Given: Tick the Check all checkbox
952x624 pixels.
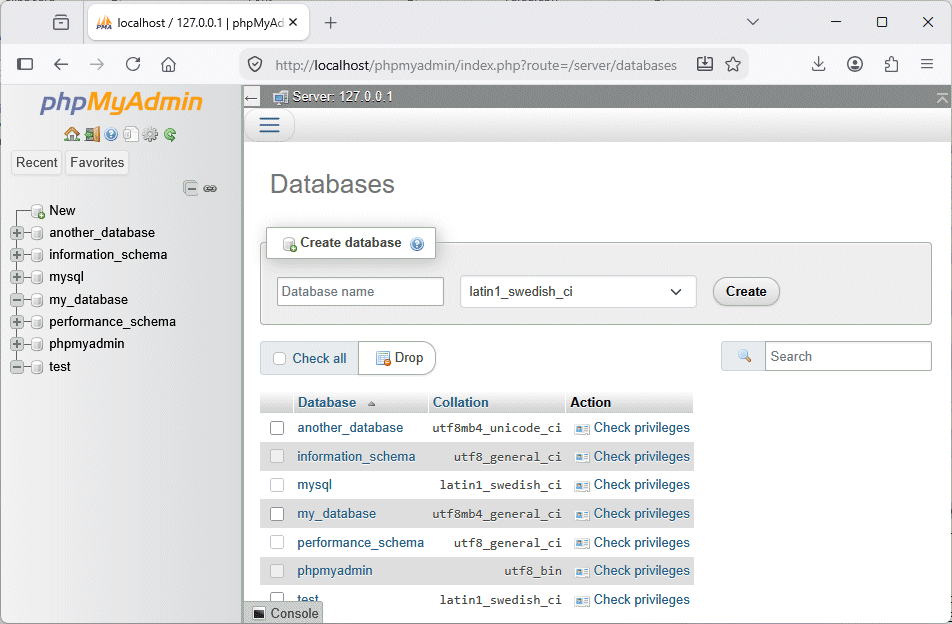Looking at the screenshot, I should pos(279,359).
